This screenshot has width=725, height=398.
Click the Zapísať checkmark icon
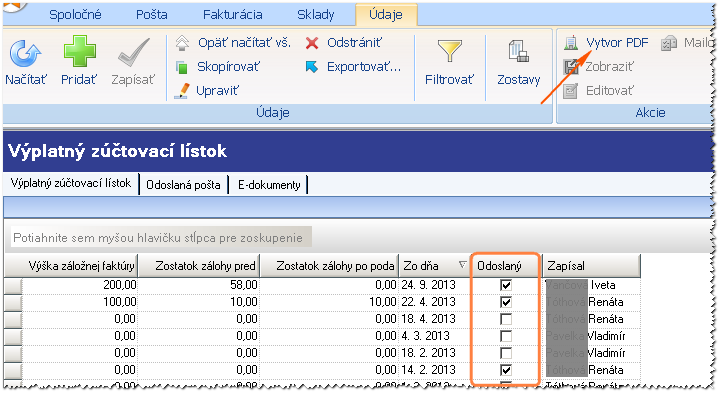(x=134, y=53)
